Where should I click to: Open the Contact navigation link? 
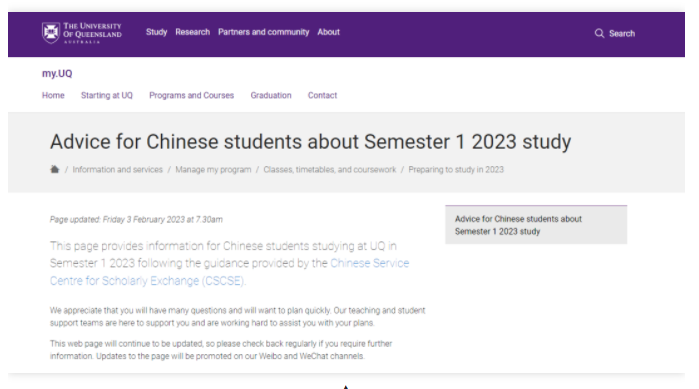pyautogui.click(x=322, y=95)
